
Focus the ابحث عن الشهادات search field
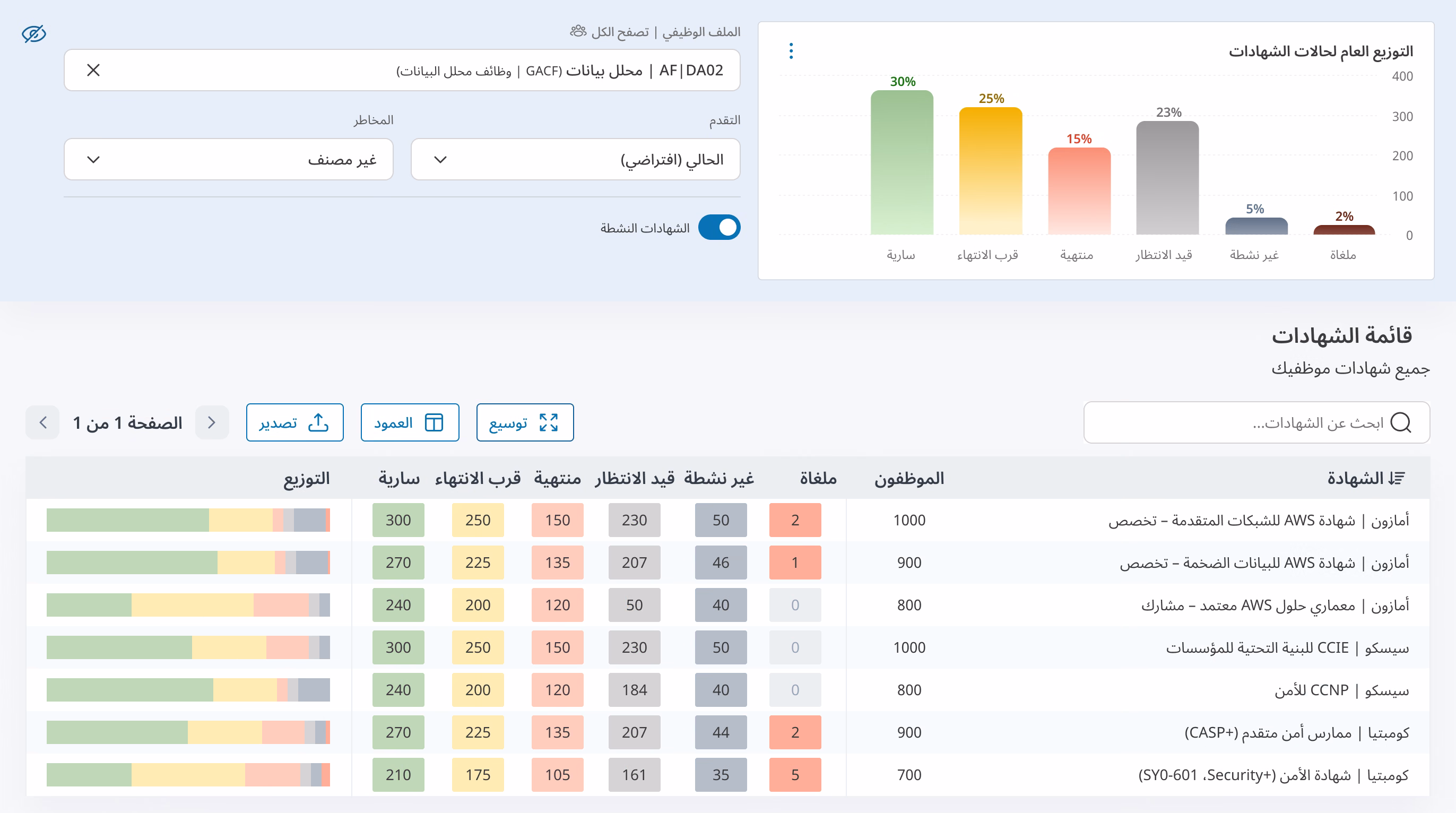click(x=1256, y=422)
